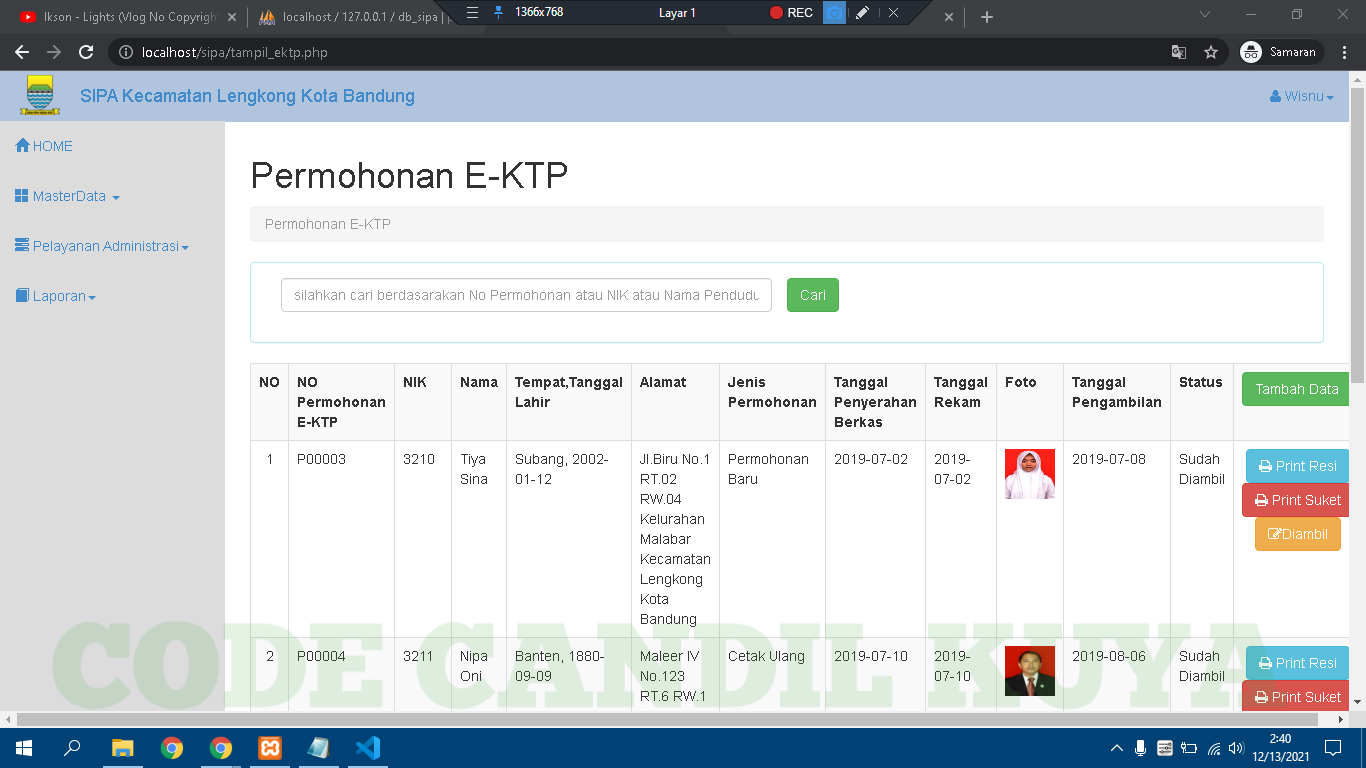Open Windows taskbar search
This screenshot has width=1366, height=768.
point(72,747)
